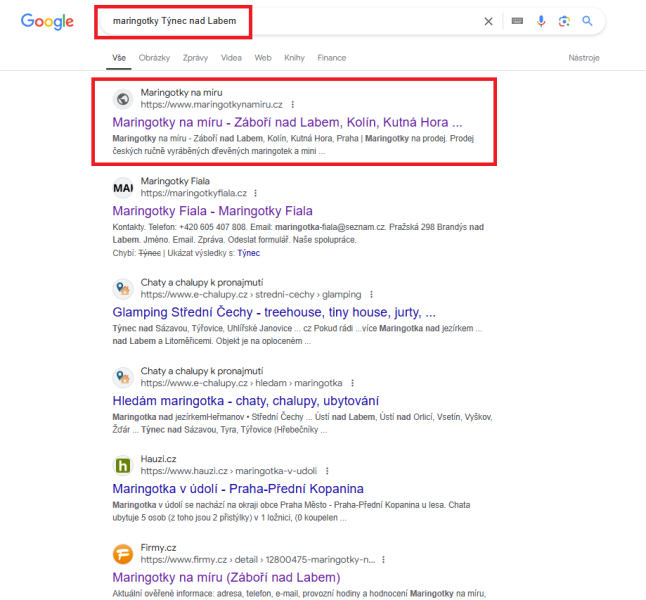Screen dimensions: 646x600
Task: Switch to Obrázky tab
Action: [x=154, y=58]
